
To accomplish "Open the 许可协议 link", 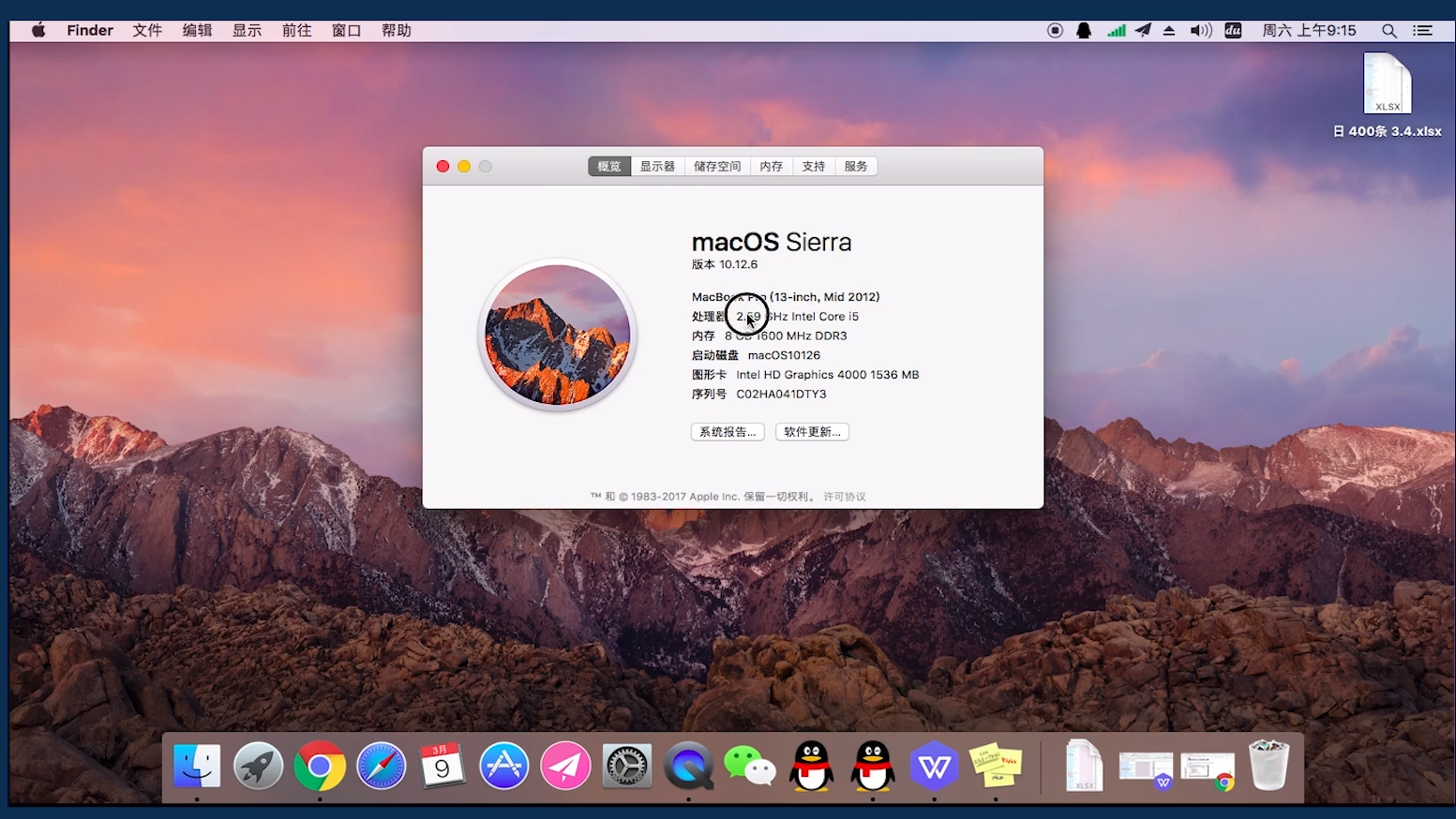I will [845, 497].
